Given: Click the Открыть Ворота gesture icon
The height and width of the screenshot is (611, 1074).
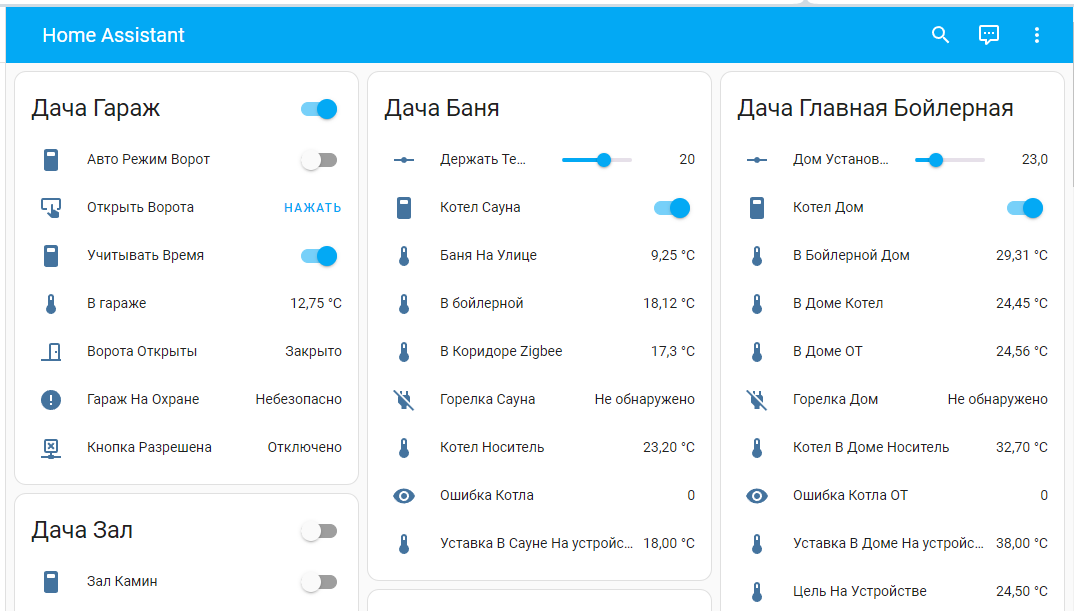Looking at the screenshot, I should 51,208.
